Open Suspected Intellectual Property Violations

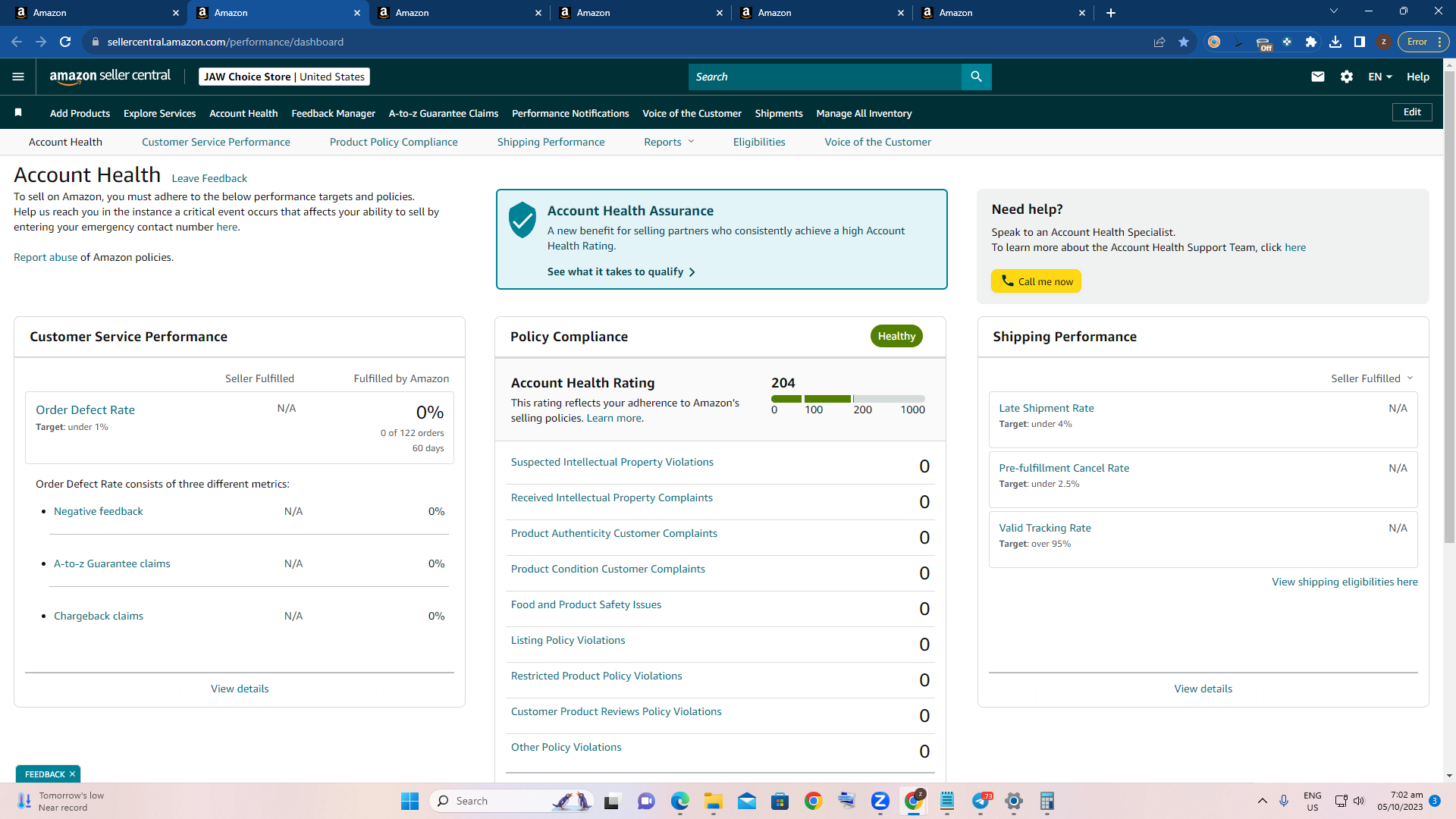(612, 462)
